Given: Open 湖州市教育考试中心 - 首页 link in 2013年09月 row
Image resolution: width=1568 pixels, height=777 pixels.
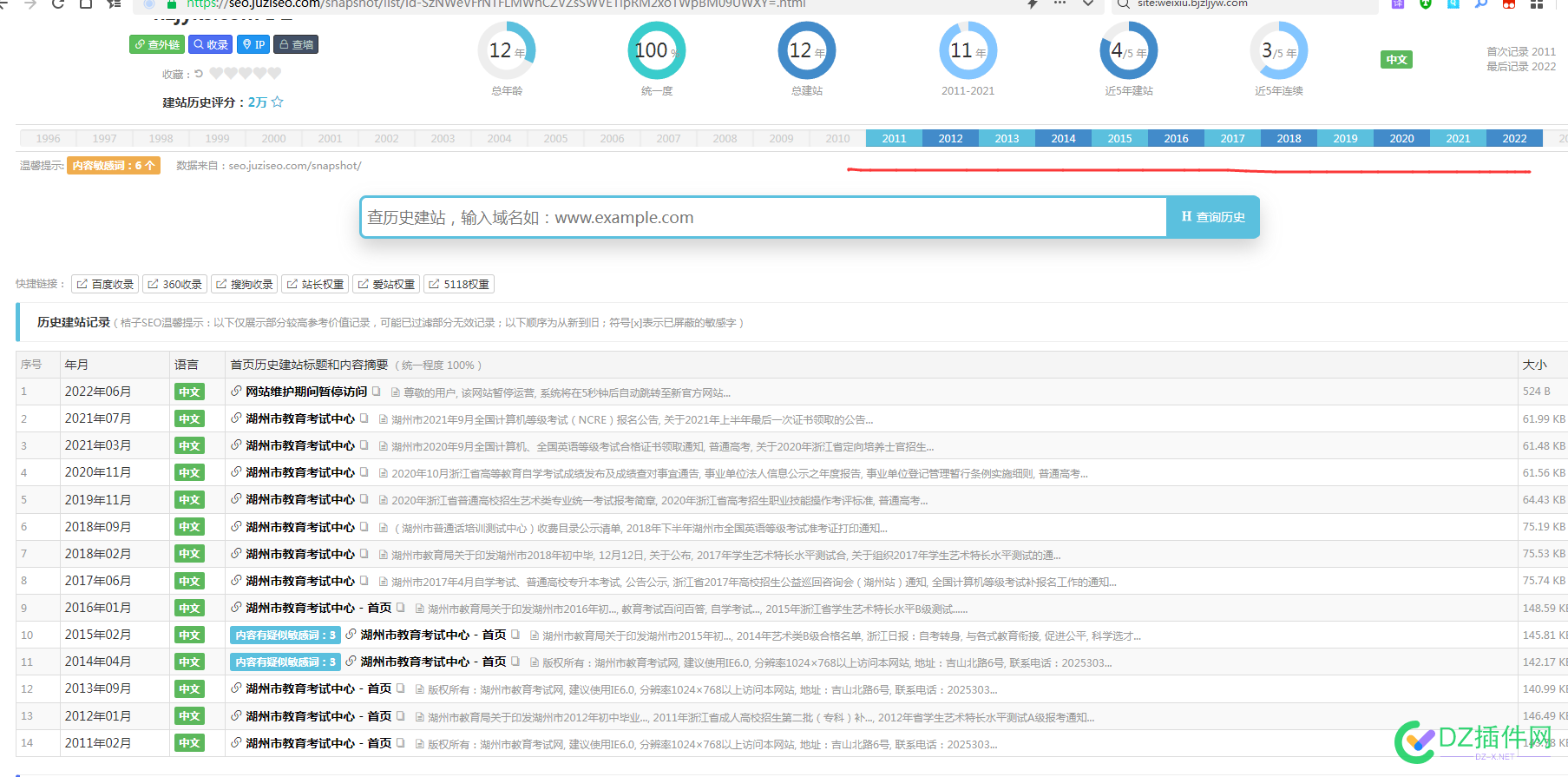Looking at the screenshot, I should coord(318,688).
